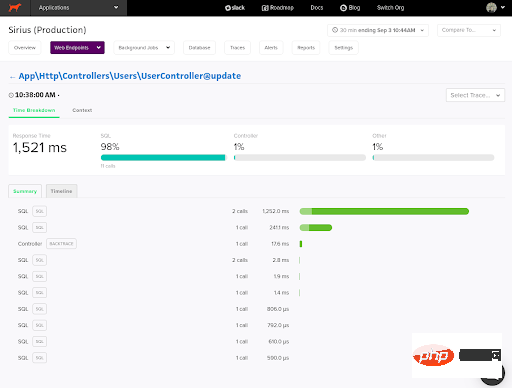The width and height of the screenshot is (512, 388).
Task: Click SQL badge on 806.0 µs row
Action: coord(39,309)
